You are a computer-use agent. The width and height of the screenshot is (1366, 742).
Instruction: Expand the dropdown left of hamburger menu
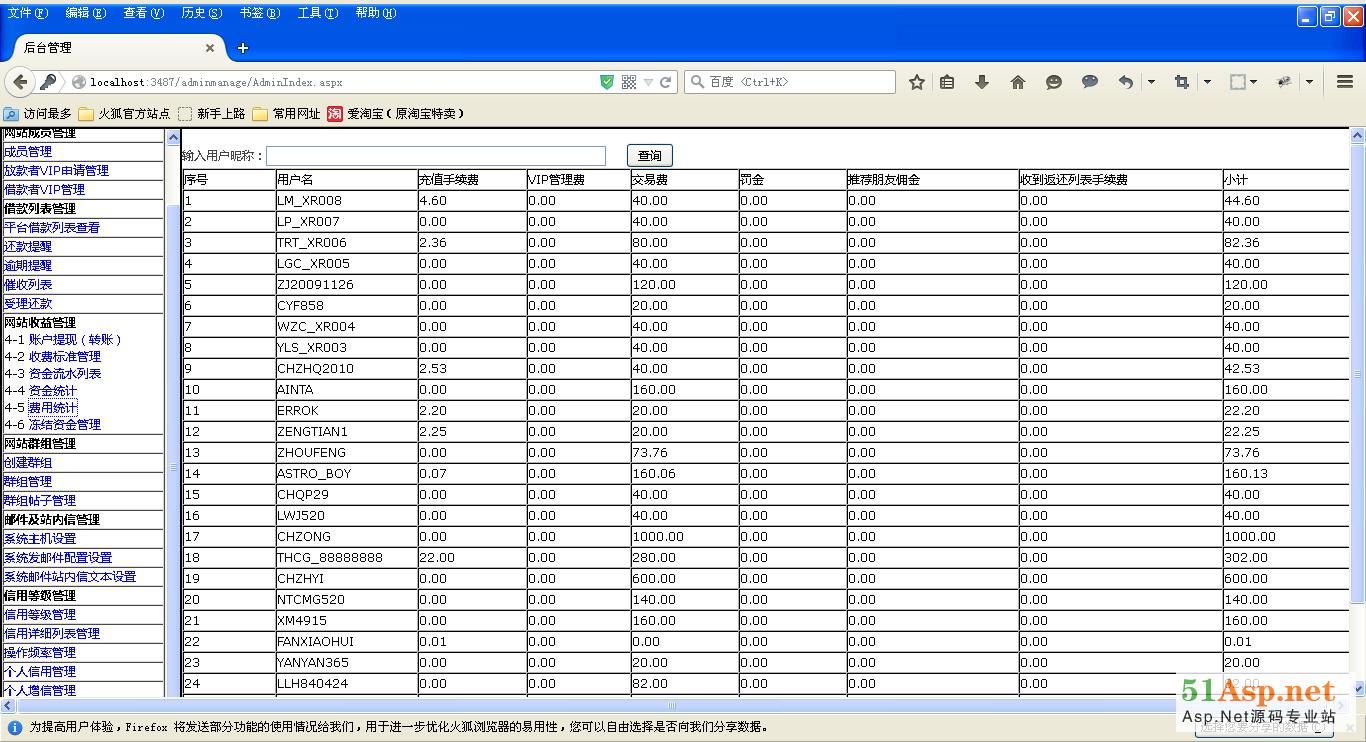pyautogui.click(x=1309, y=82)
